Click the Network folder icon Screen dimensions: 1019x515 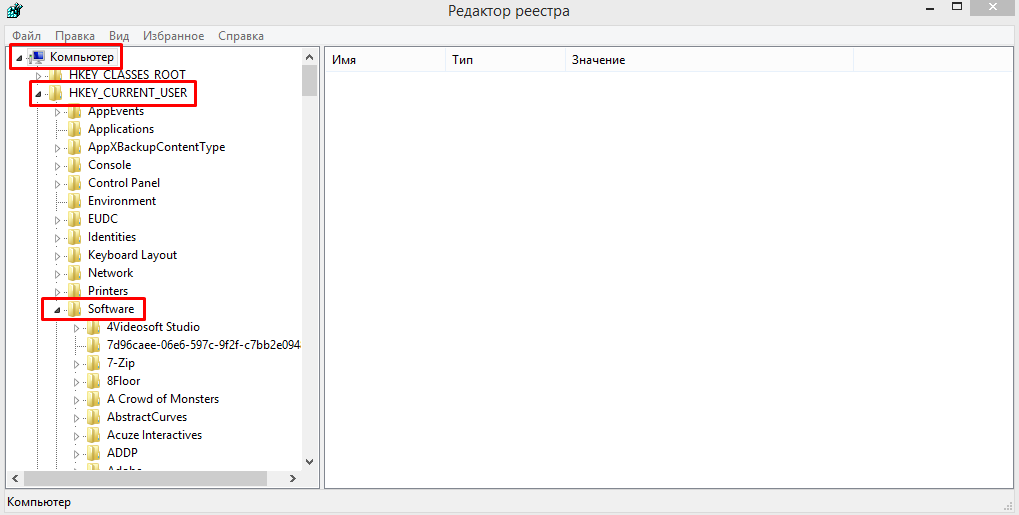click(75, 273)
